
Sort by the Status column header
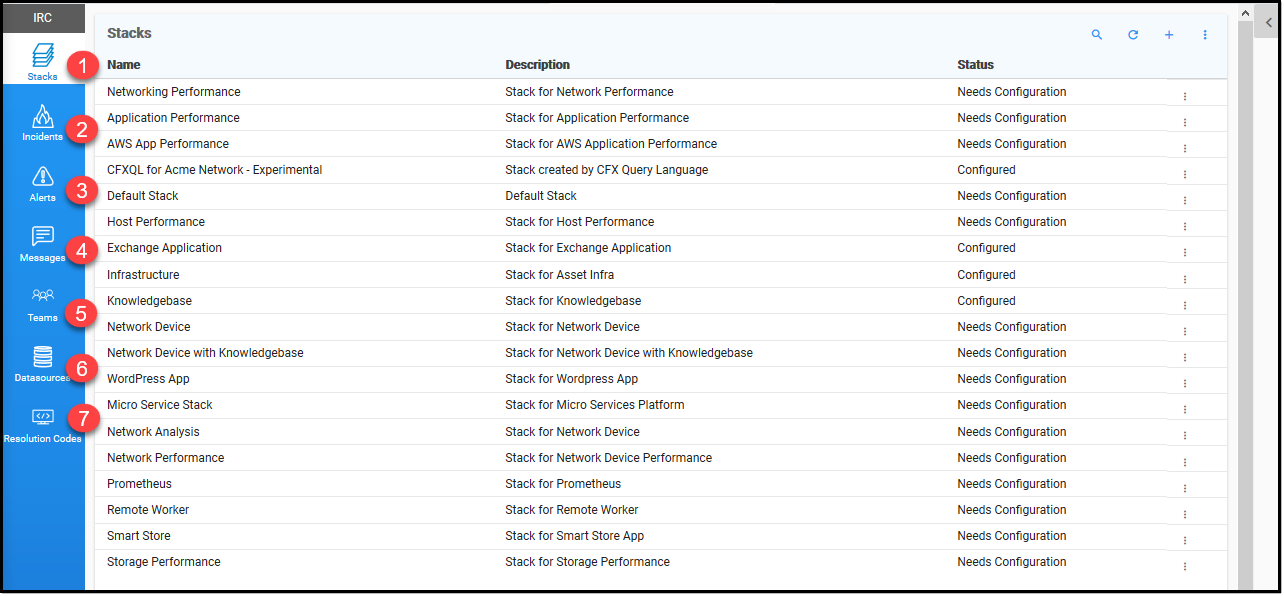point(975,65)
